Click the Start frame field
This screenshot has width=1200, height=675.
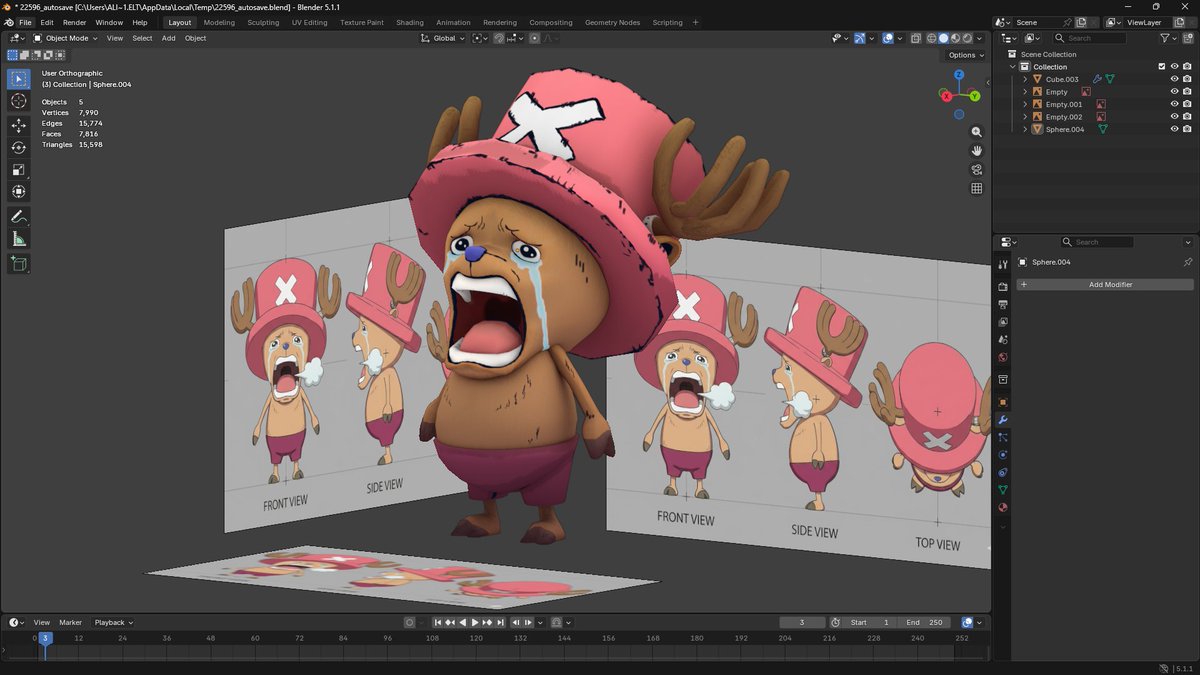point(870,622)
